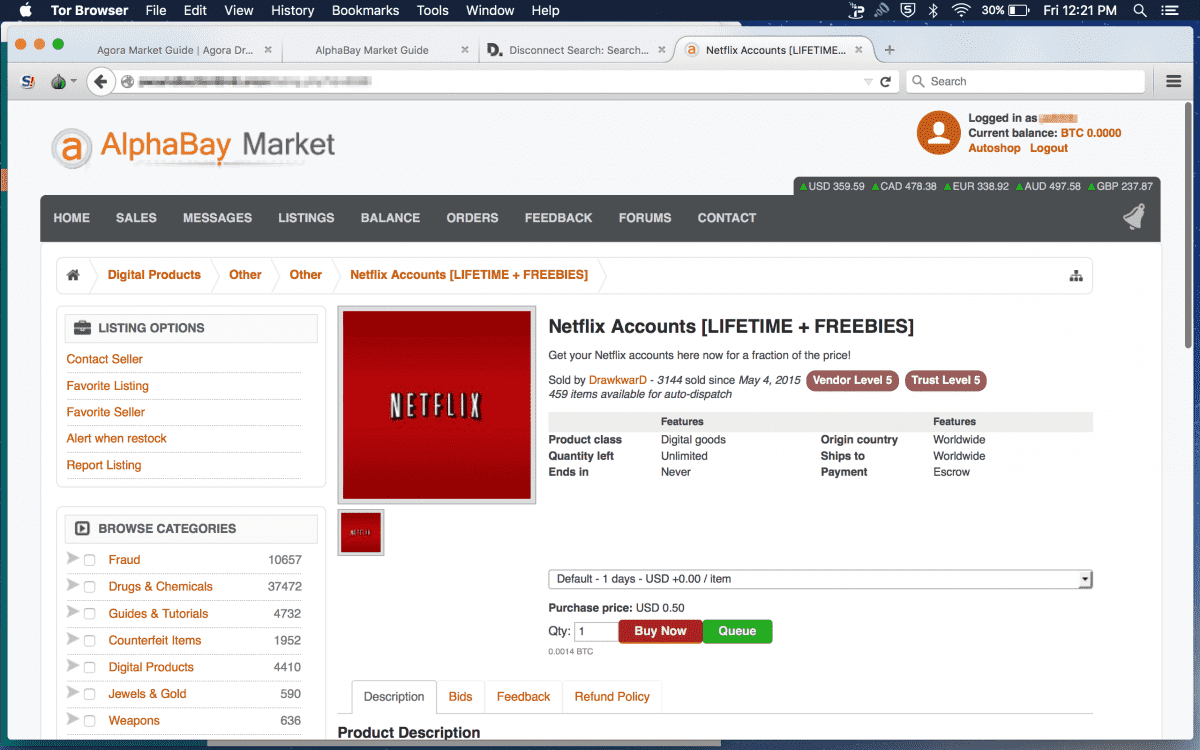Open the browser hamburger menu
1200x750 pixels.
(1174, 81)
